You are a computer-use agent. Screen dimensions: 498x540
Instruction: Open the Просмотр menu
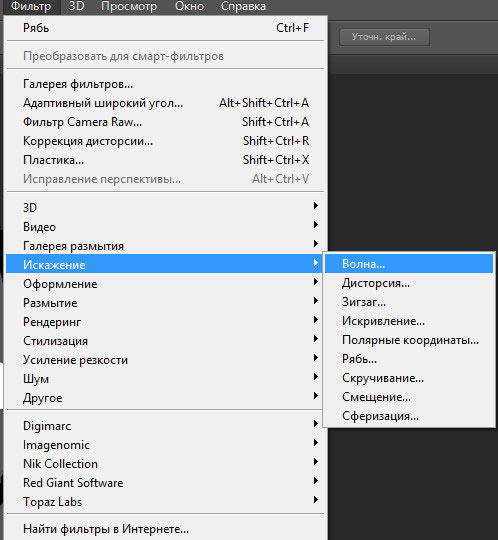point(129,6)
